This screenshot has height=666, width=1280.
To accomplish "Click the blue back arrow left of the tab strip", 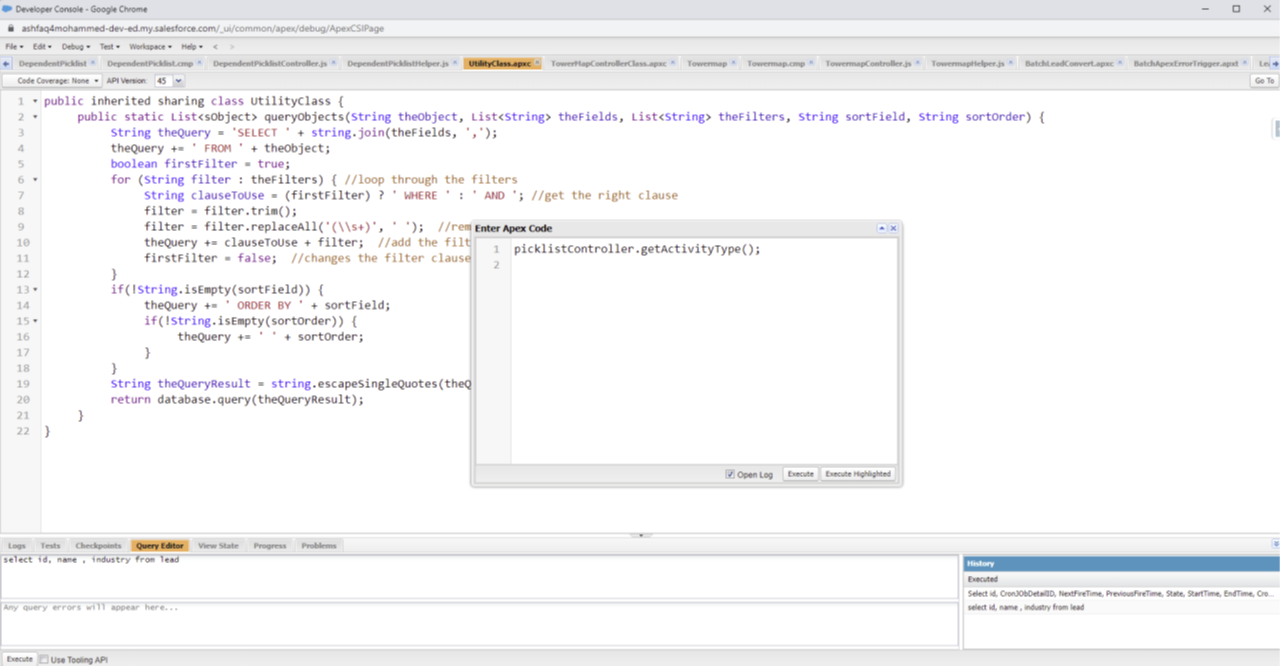I will pyautogui.click(x=6, y=62).
